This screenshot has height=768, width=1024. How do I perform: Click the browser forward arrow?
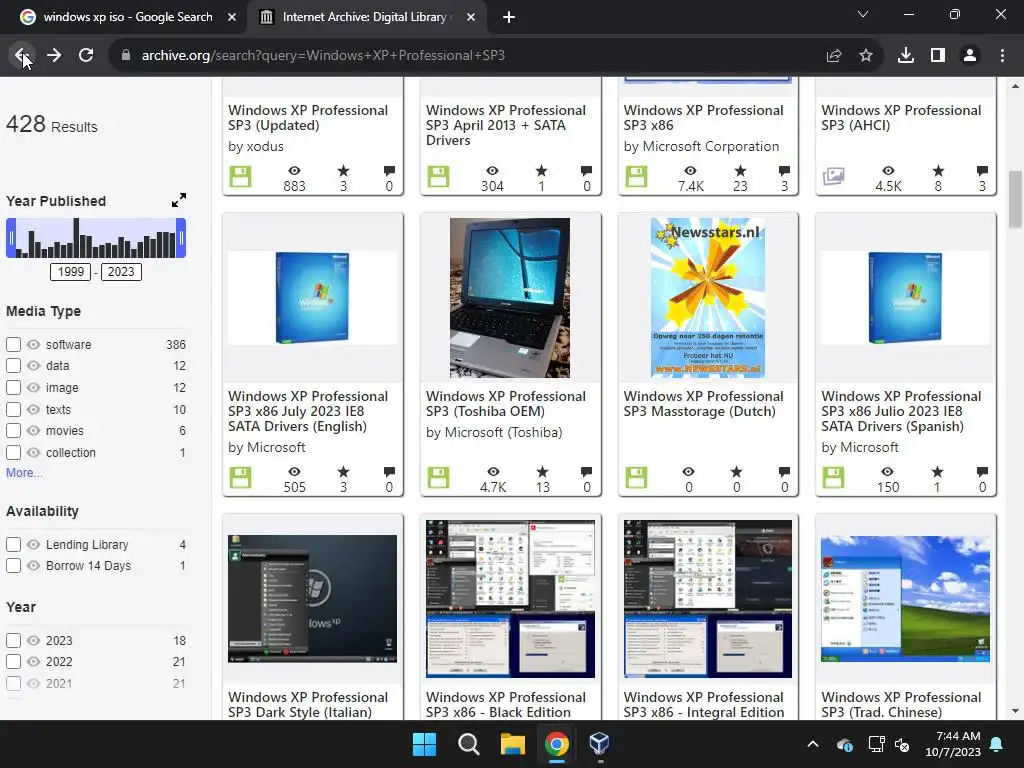[54, 56]
